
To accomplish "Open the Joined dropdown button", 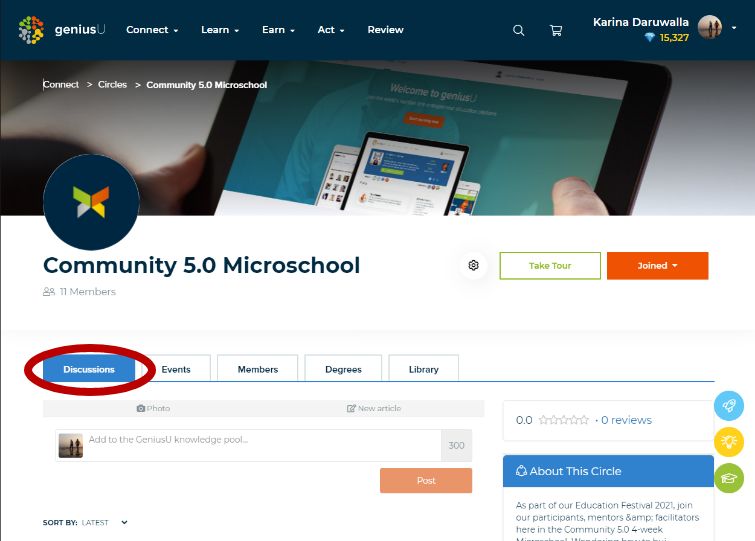I will click(x=657, y=266).
